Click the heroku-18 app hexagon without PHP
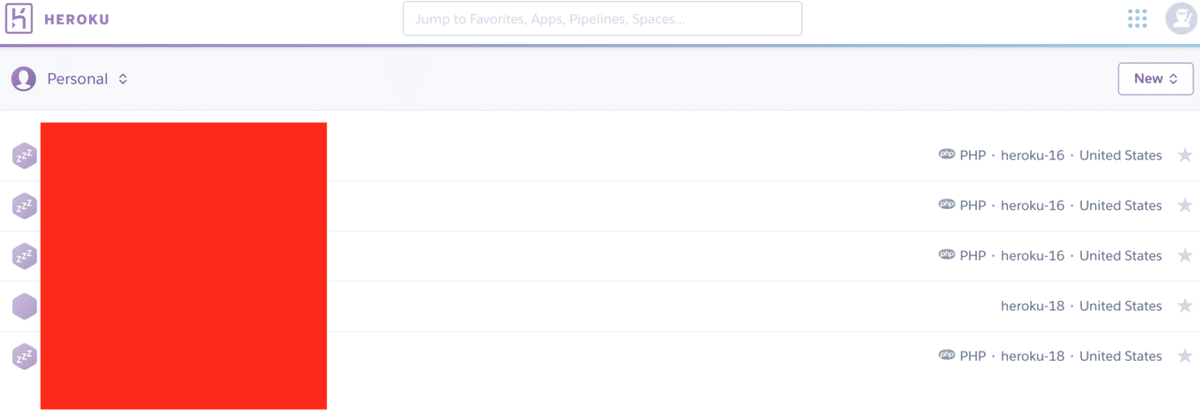Image resolution: width=1200 pixels, height=419 pixels. click(x=24, y=306)
